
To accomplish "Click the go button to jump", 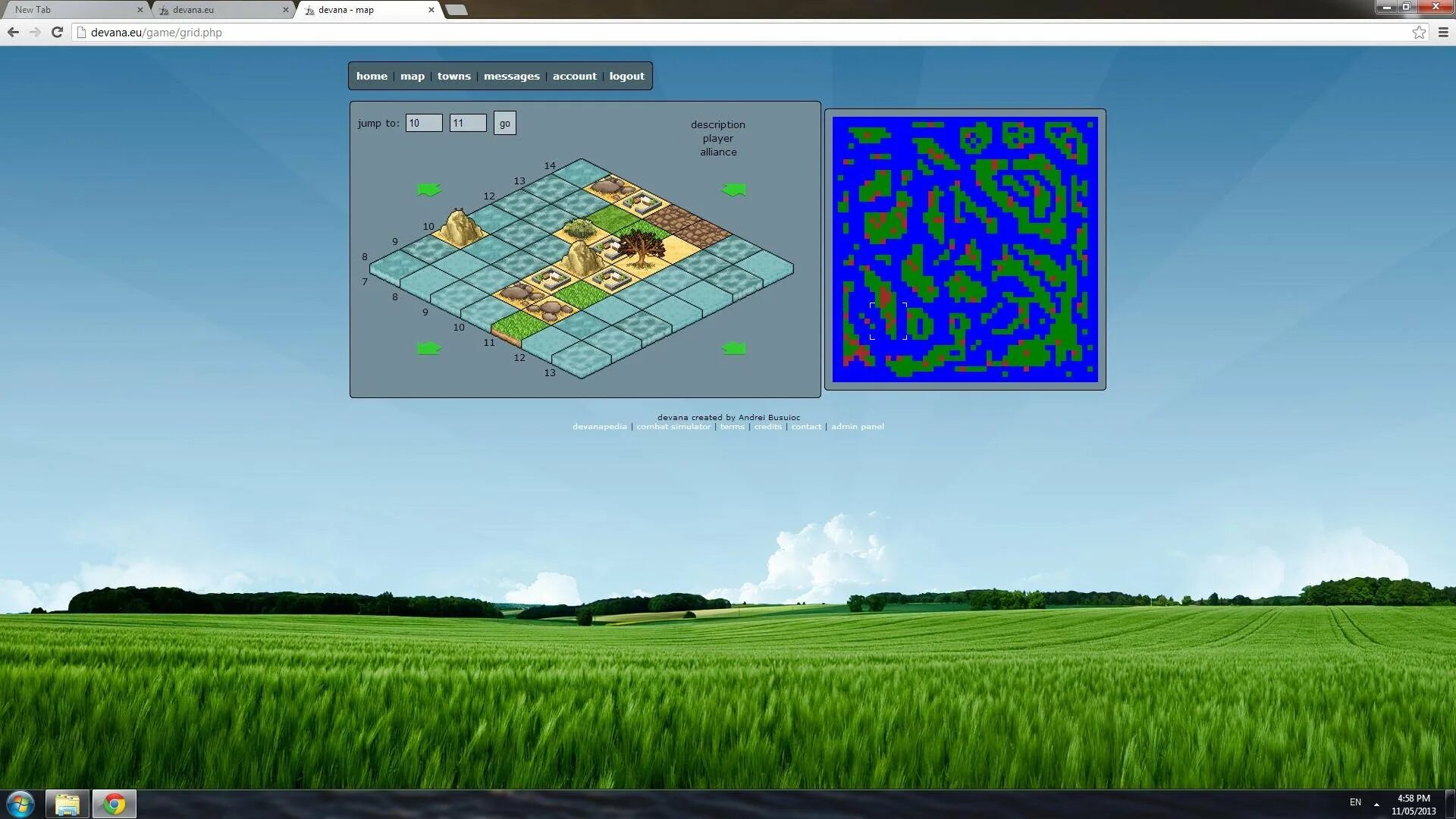I will coord(505,122).
